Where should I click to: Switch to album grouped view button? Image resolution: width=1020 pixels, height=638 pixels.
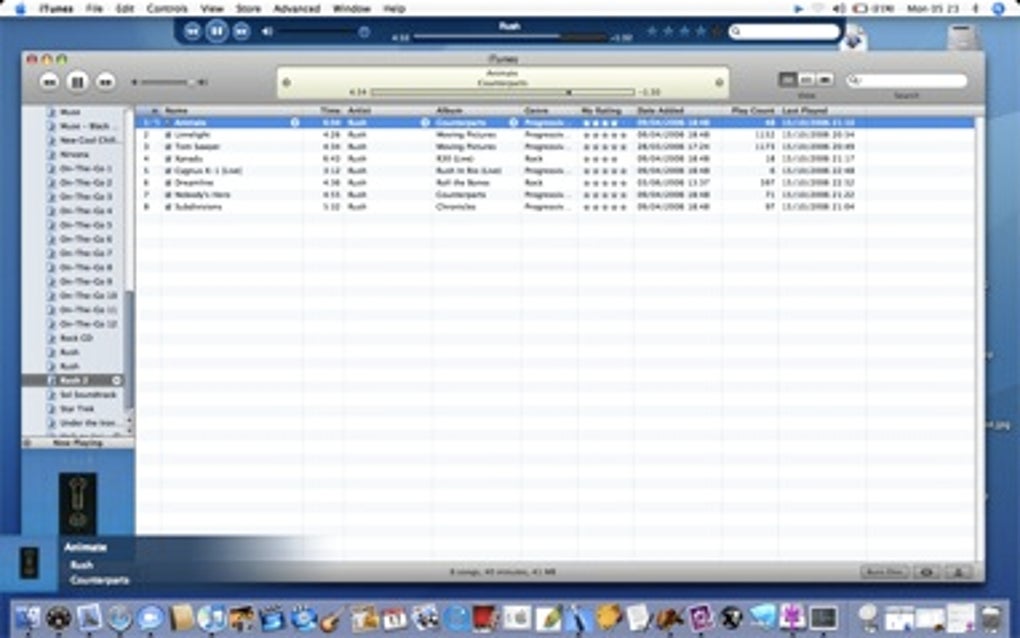pos(806,79)
